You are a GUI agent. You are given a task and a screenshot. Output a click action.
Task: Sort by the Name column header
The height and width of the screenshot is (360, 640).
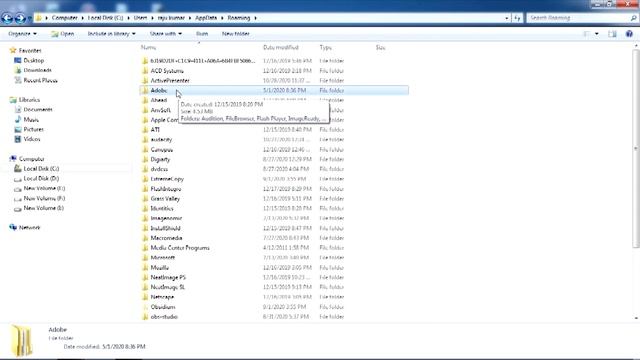[149, 47]
